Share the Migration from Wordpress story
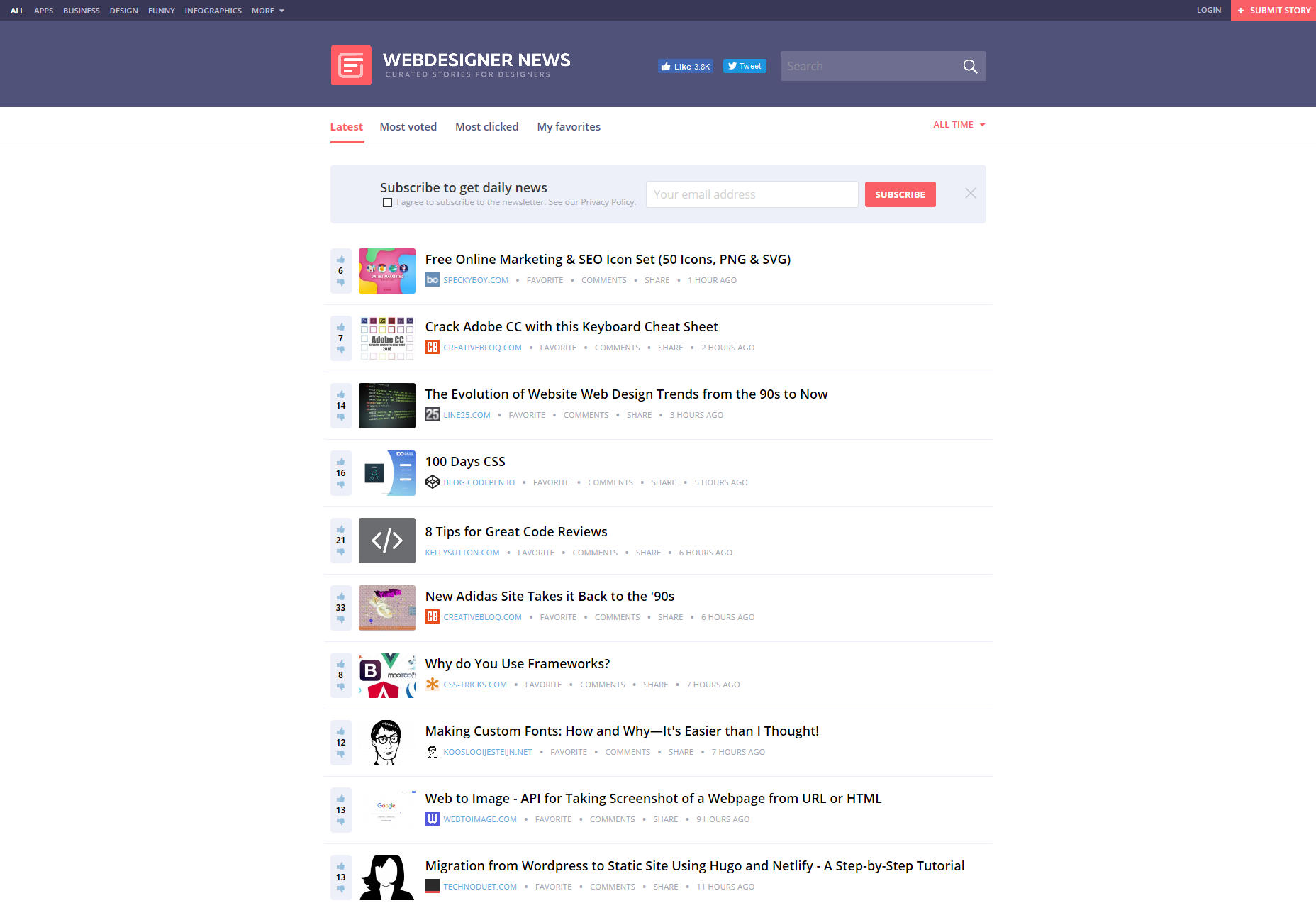Image resolution: width=1316 pixels, height=908 pixels. click(x=666, y=887)
